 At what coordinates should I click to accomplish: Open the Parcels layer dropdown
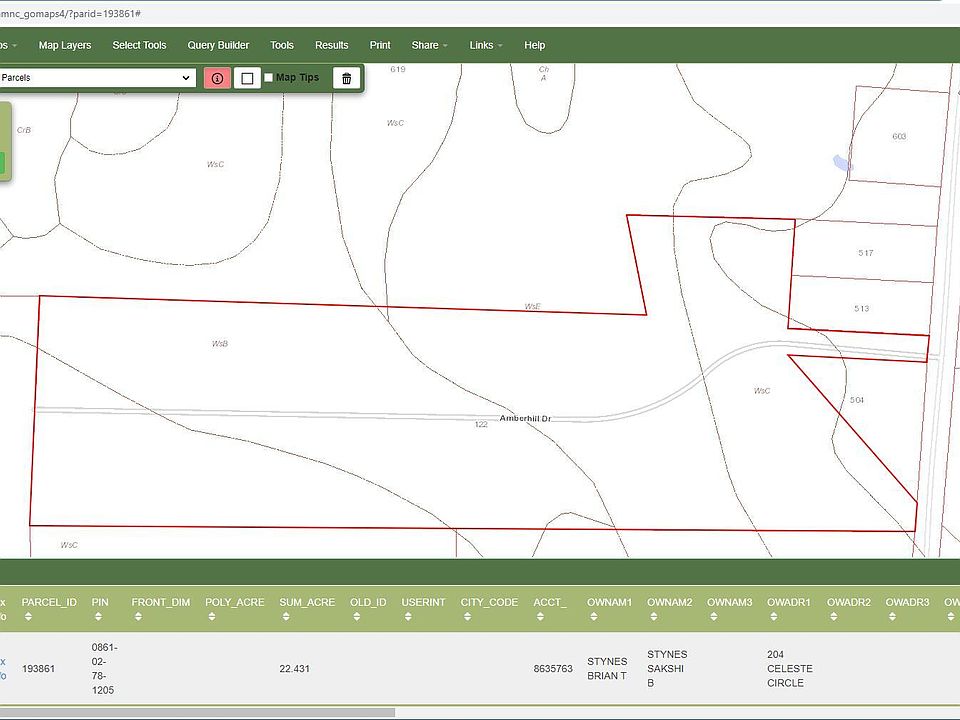click(x=97, y=78)
